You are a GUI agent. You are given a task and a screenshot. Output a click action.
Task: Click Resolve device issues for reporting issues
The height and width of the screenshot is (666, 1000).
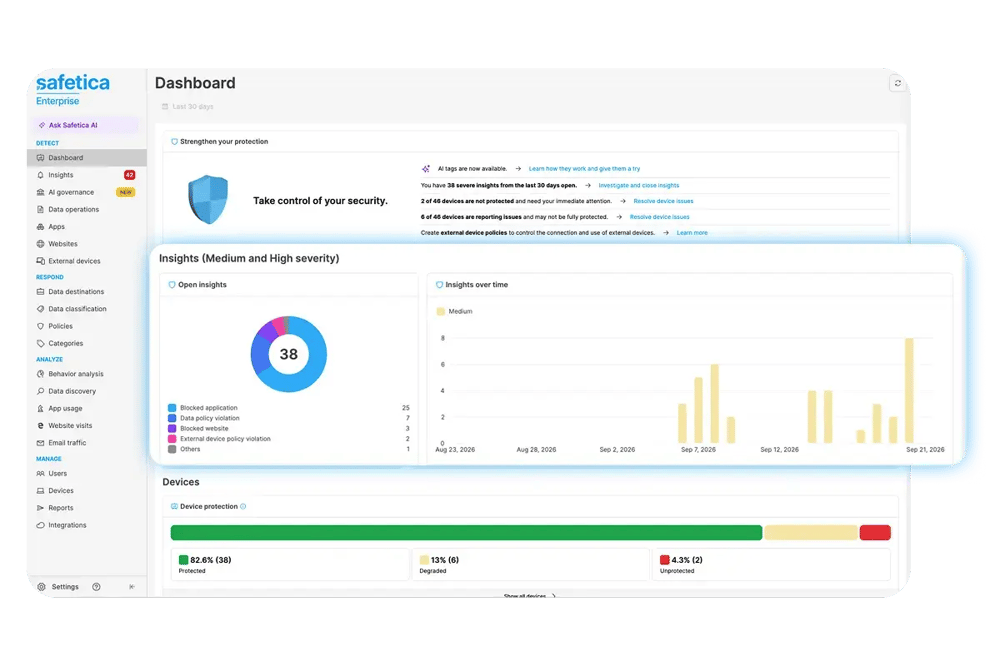click(x=659, y=217)
